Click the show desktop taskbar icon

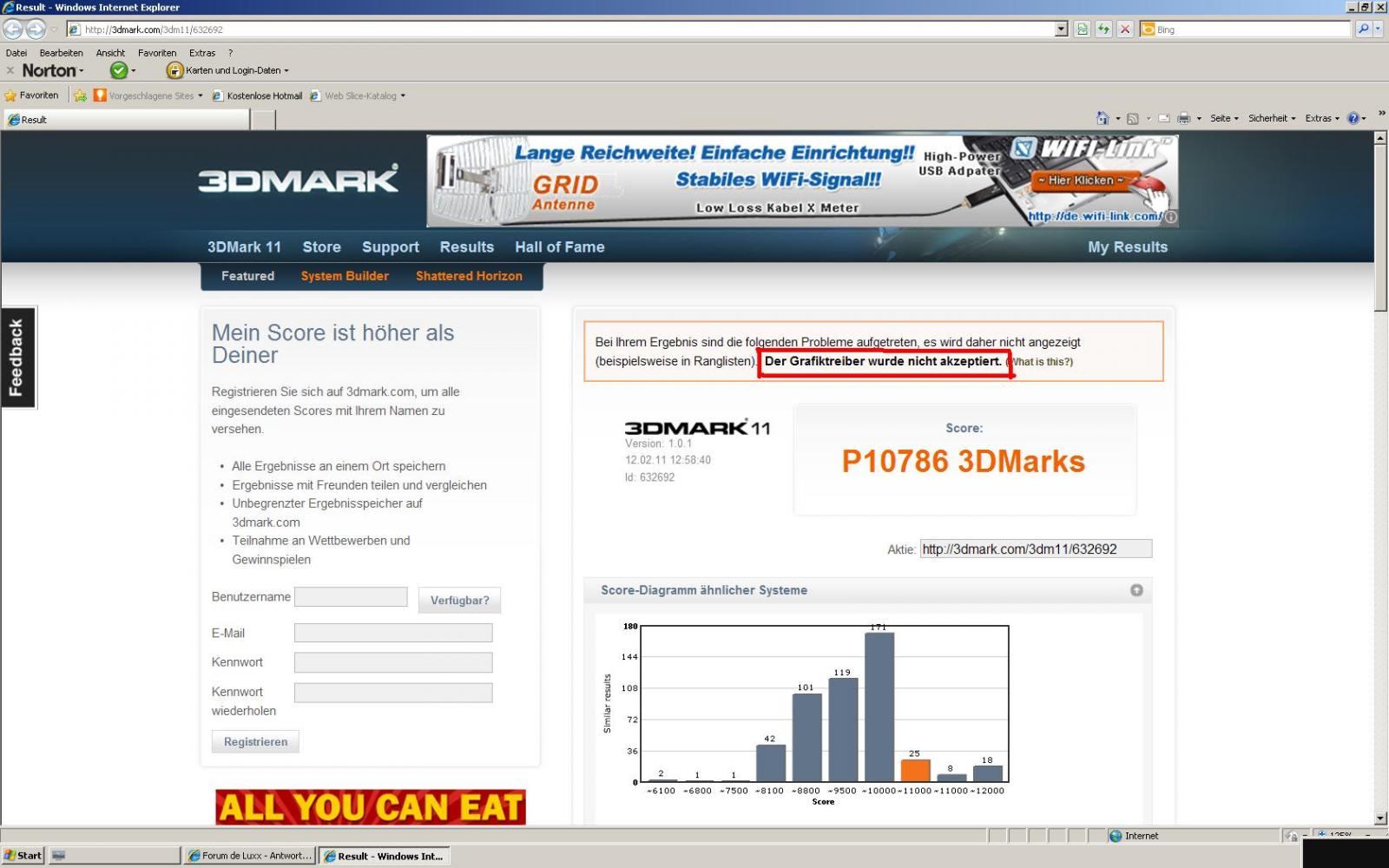(58, 856)
